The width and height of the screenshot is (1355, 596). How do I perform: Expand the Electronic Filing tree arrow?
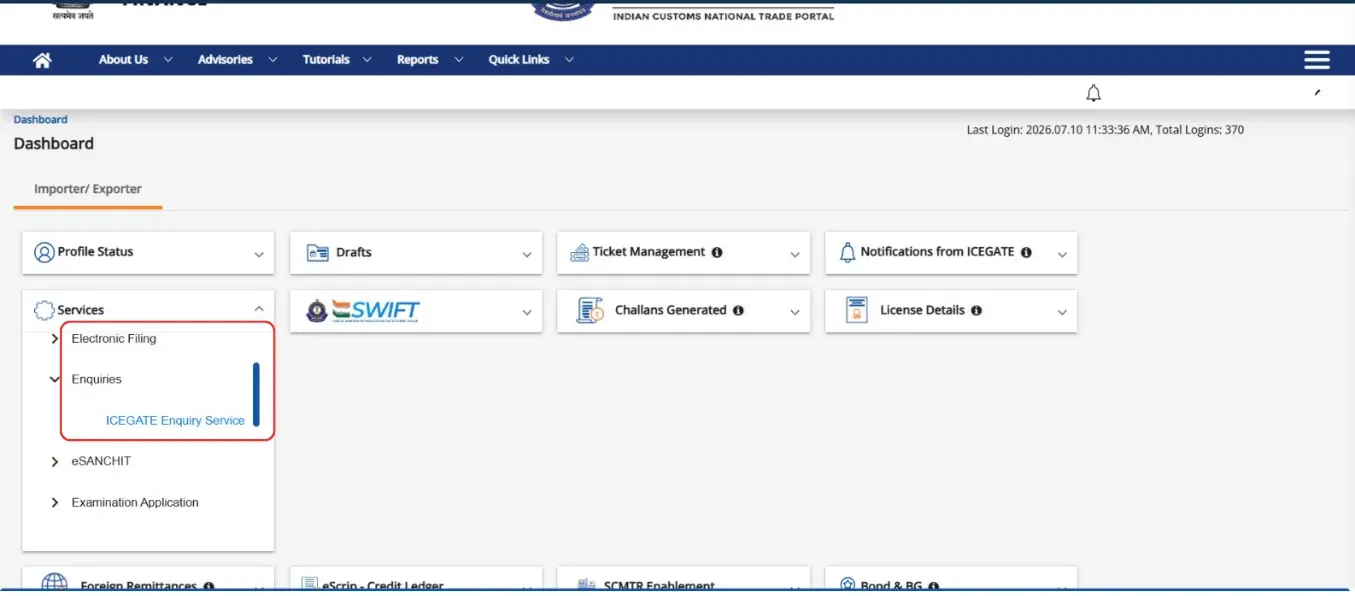54,339
